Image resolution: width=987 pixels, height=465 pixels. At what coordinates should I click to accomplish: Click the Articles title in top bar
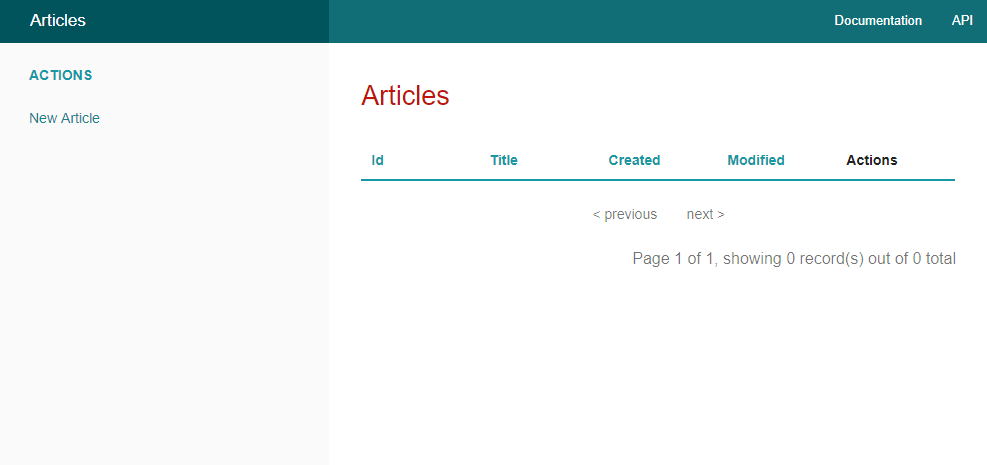pos(58,21)
